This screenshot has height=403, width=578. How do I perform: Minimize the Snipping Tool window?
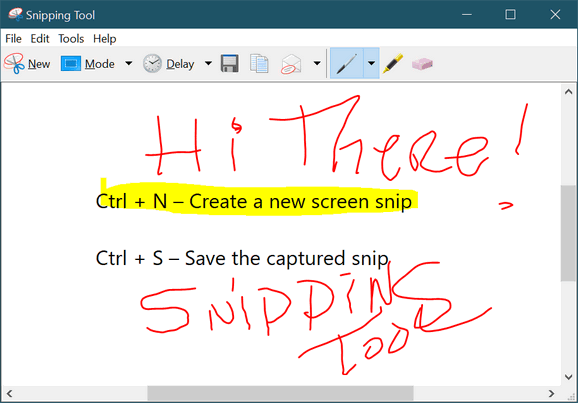coord(467,15)
